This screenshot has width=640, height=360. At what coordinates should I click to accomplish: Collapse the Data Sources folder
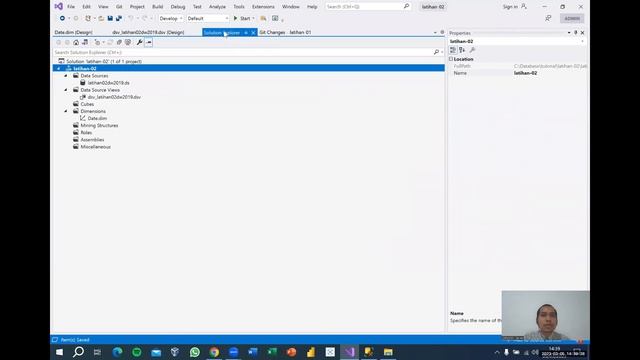tap(66, 76)
